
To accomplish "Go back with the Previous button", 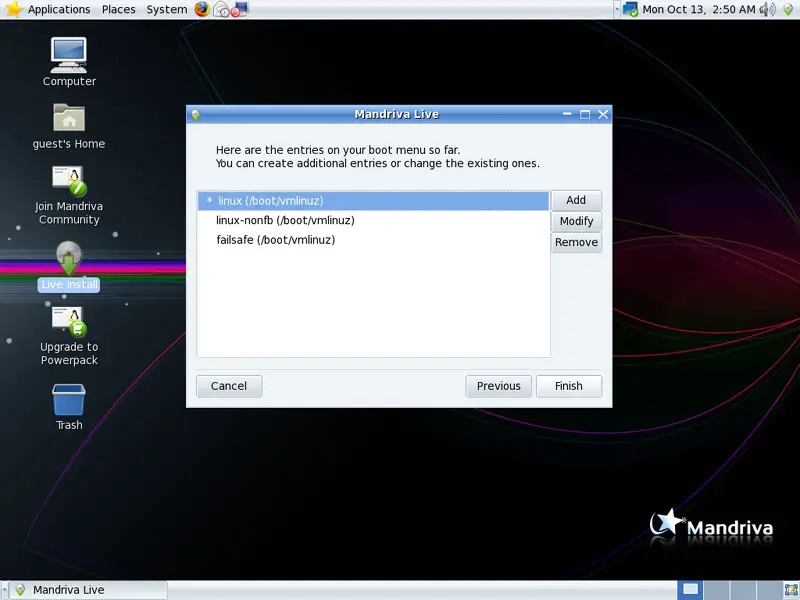I will (x=498, y=386).
